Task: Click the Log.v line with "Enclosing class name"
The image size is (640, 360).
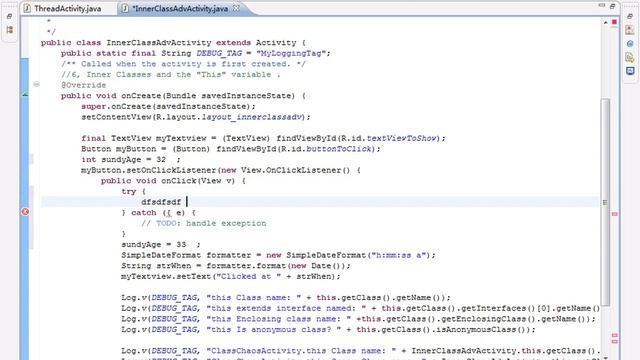Action: point(358,318)
